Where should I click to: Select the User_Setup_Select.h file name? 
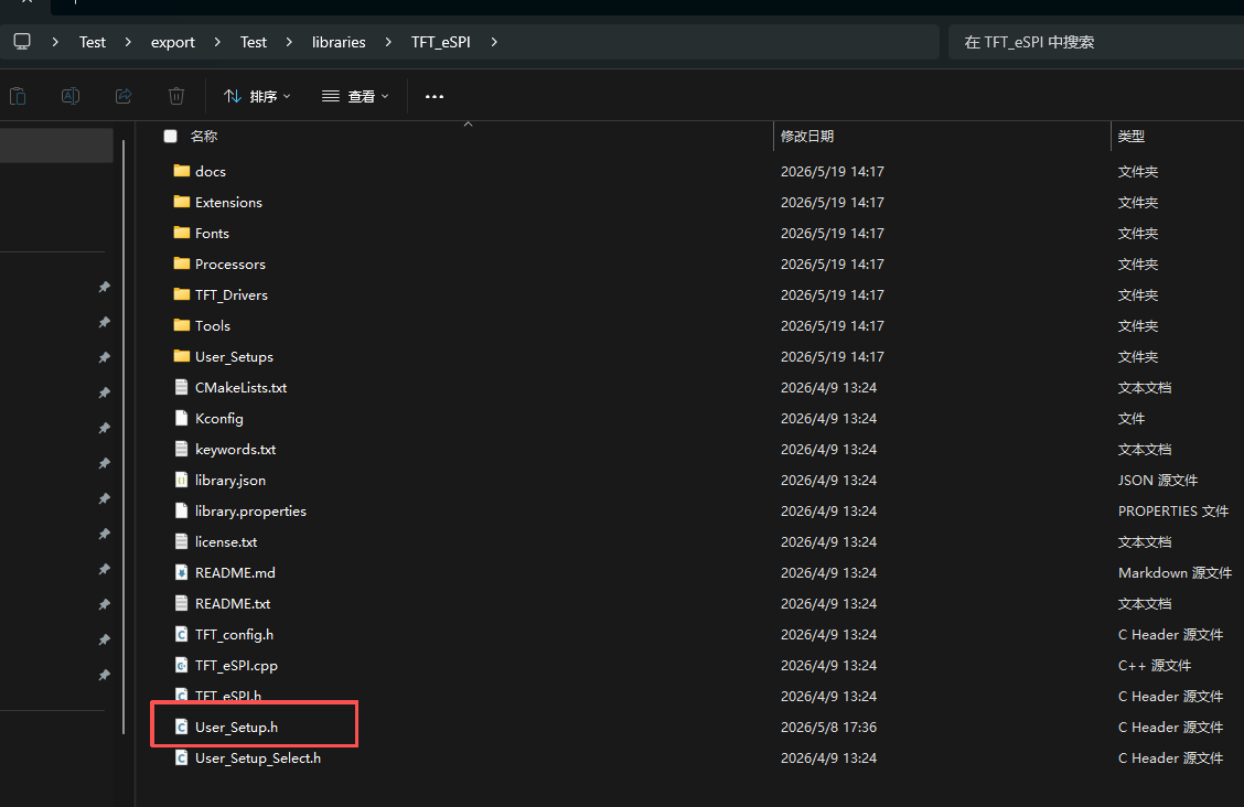click(x=258, y=758)
